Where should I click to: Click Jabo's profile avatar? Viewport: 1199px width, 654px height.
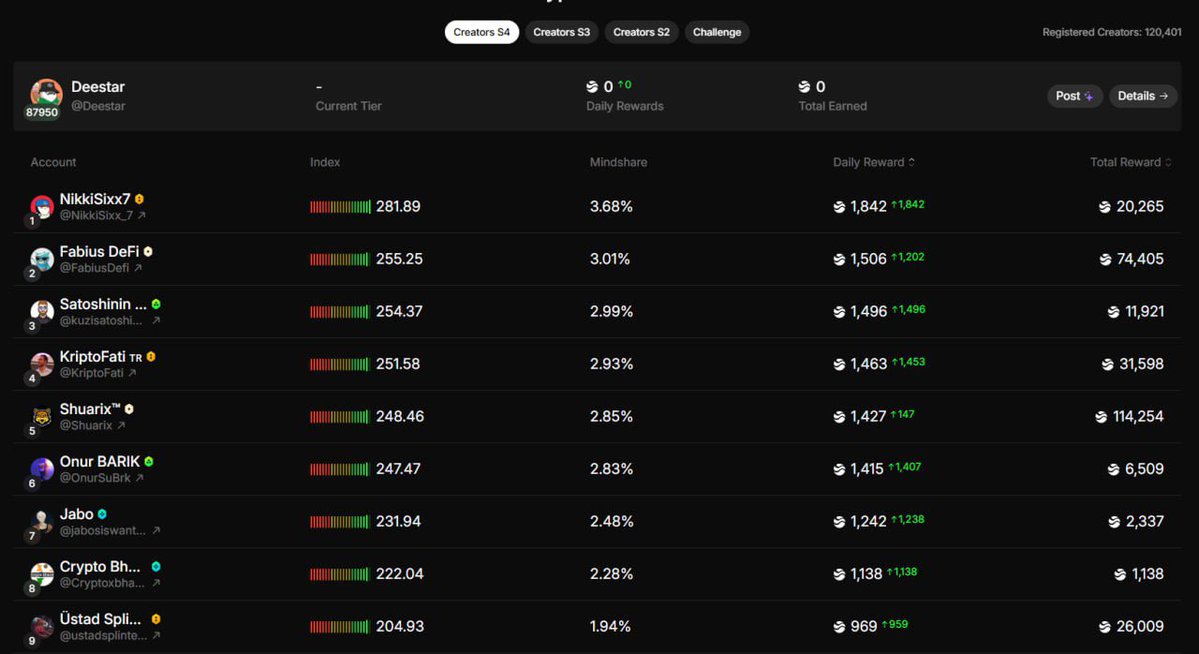pos(42,522)
